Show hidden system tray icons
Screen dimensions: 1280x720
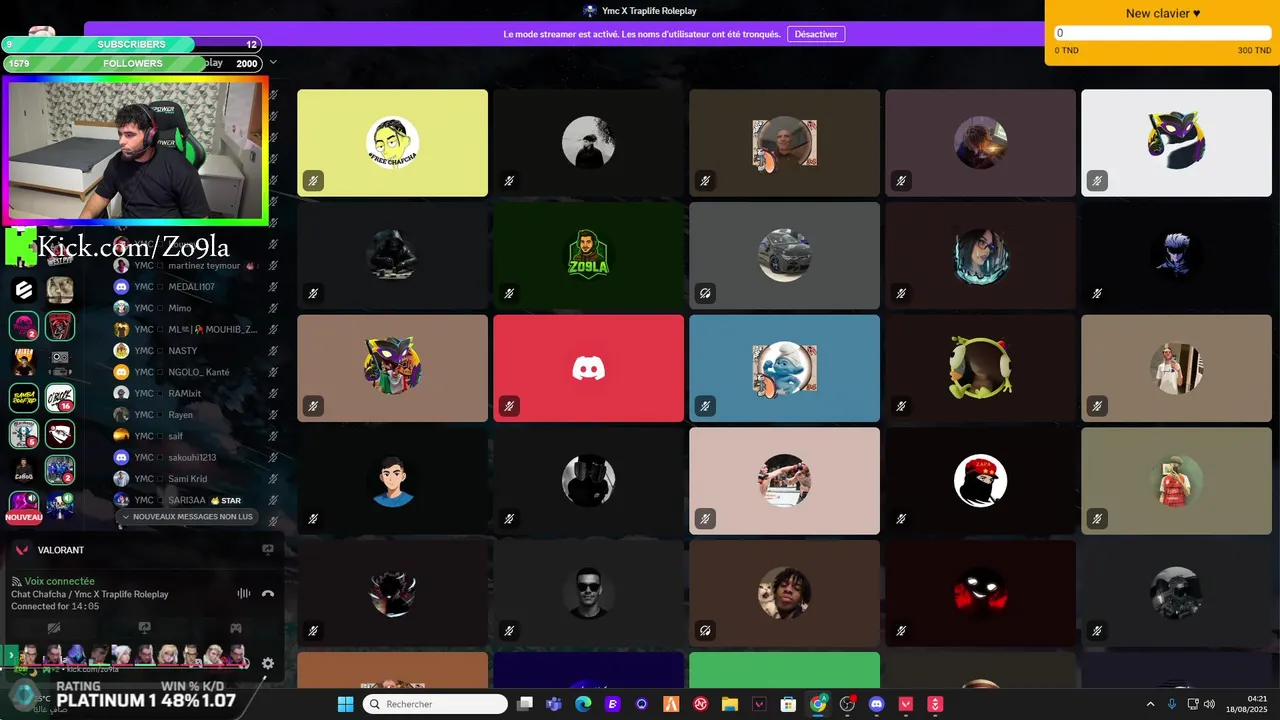[x=1150, y=704]
